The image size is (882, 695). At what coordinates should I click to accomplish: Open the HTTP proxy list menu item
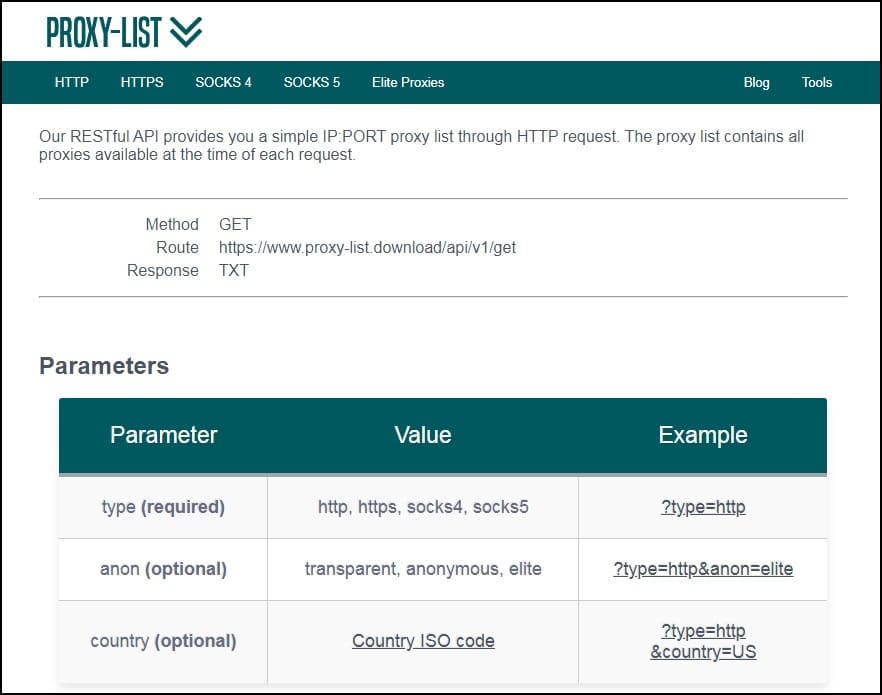coord(71,83)
